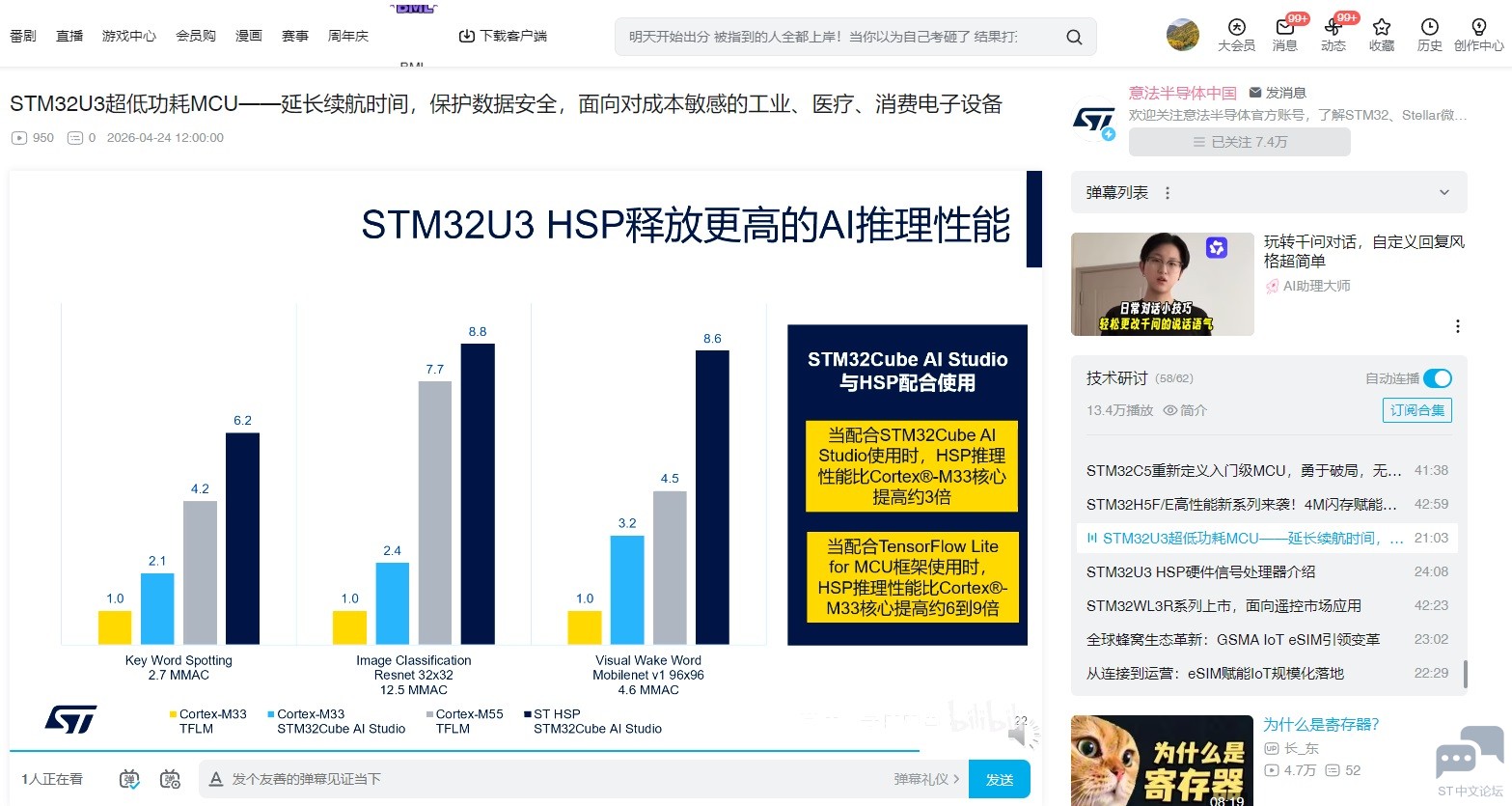This screenshot has height=806, width=1512.
Task: Click the danmaku font style 'A' icon
Action: click(x=216, y=779)
